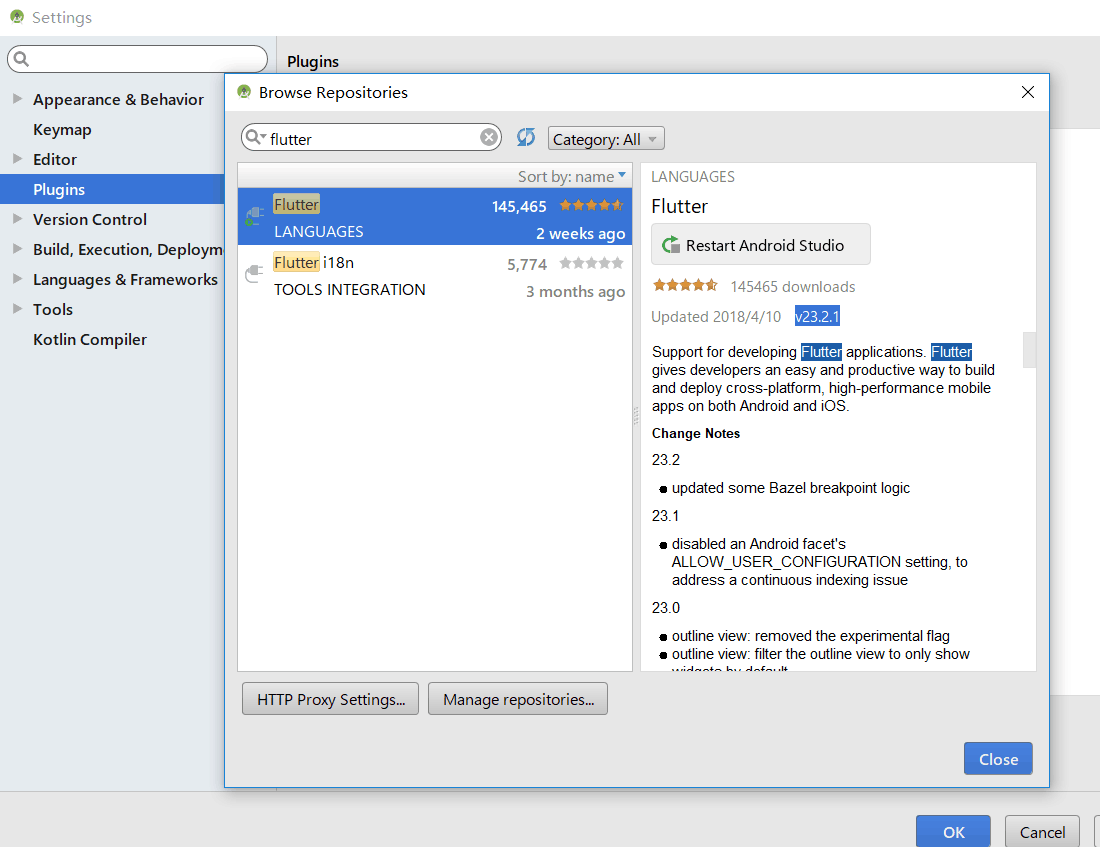This screenshot has height=847, width=1100.
Task: Click the 23.1 change notes version
Action: coord(665,516)
